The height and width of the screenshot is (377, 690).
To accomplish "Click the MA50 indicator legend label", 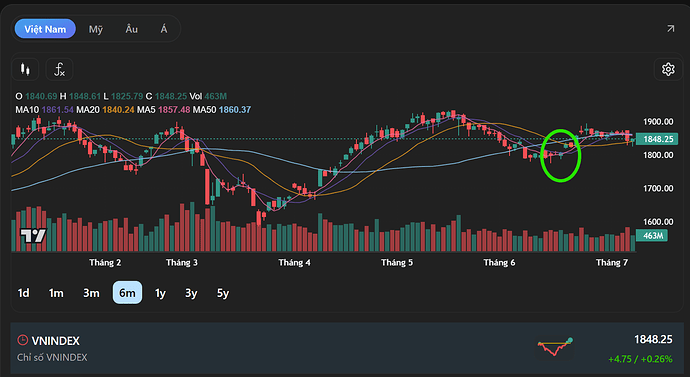I will point(204,110).
